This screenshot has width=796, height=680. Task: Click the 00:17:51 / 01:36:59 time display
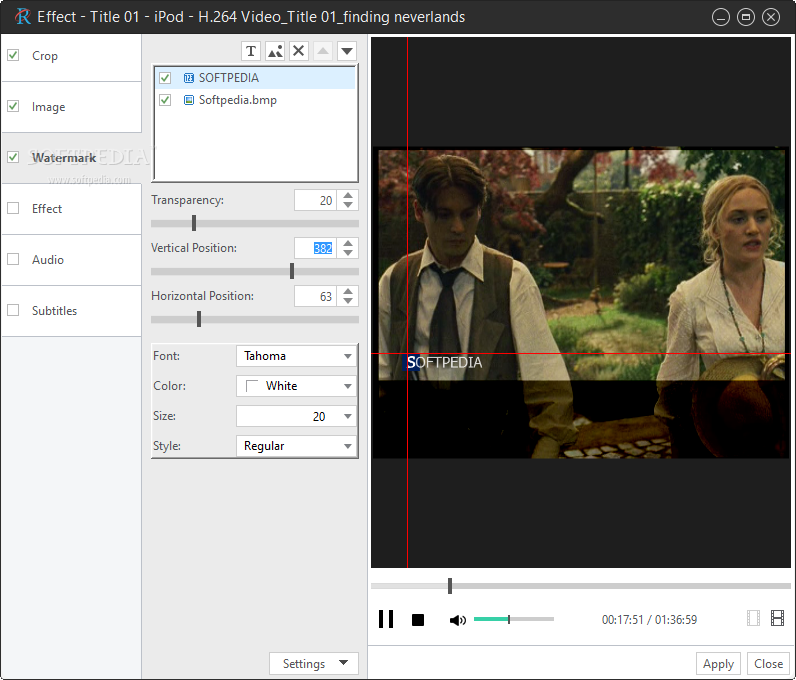[x=649, y=620]
